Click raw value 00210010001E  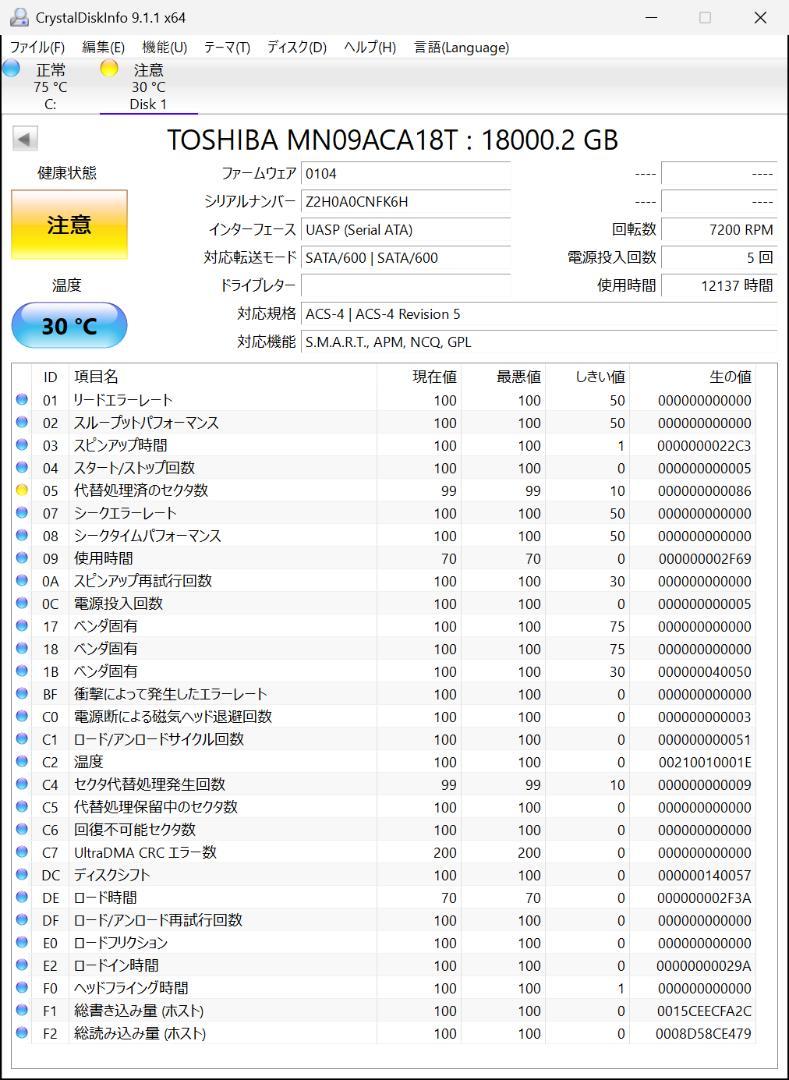click(705, 762)
